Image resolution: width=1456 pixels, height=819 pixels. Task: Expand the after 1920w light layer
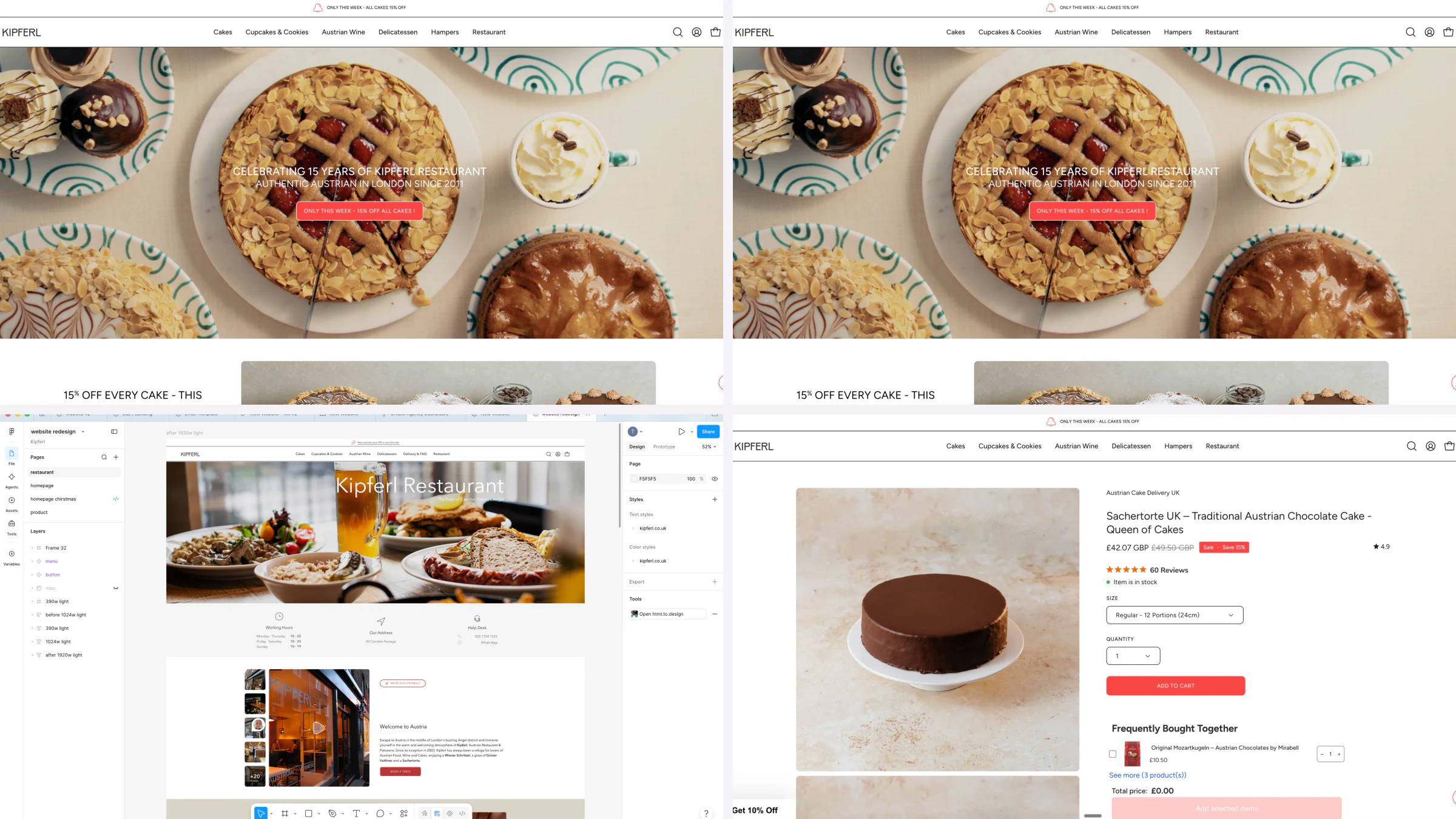[x=32, y=655]
